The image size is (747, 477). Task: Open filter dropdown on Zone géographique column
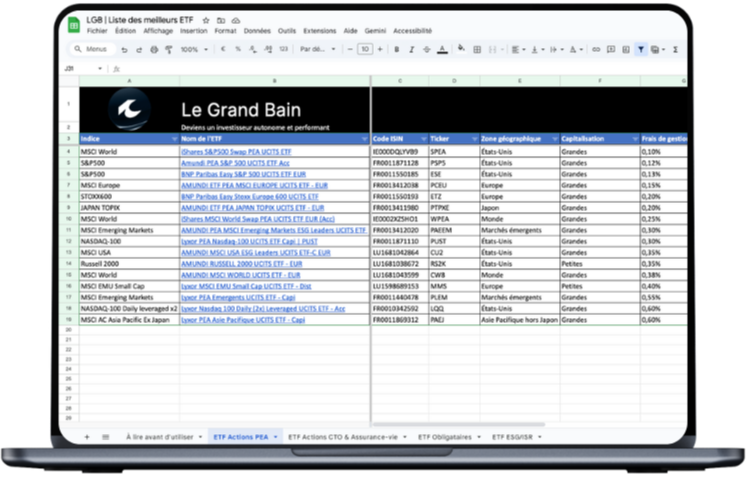pos(555,139)
